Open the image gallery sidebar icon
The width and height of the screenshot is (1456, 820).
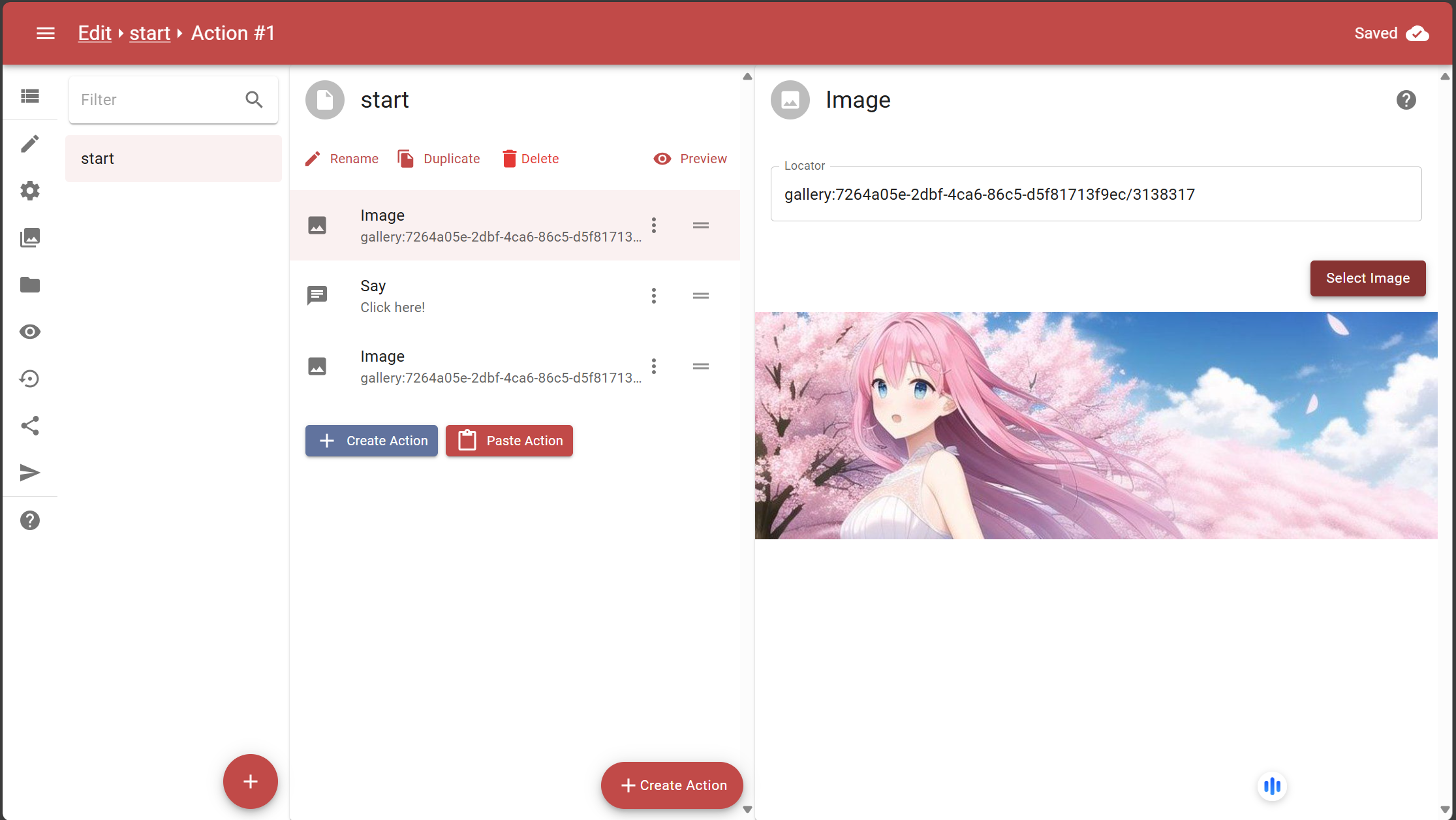click(30, 238)
